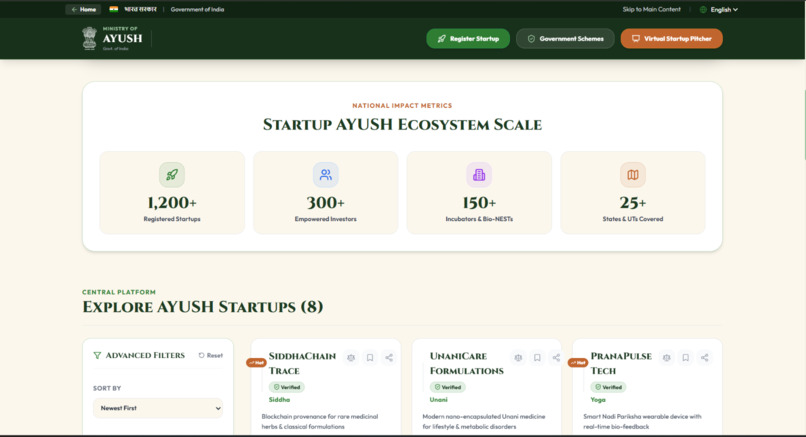Reset the advanced filters
Image resolution: width=806 pixels, height=437 pixels.
click(x=211, y=355)
